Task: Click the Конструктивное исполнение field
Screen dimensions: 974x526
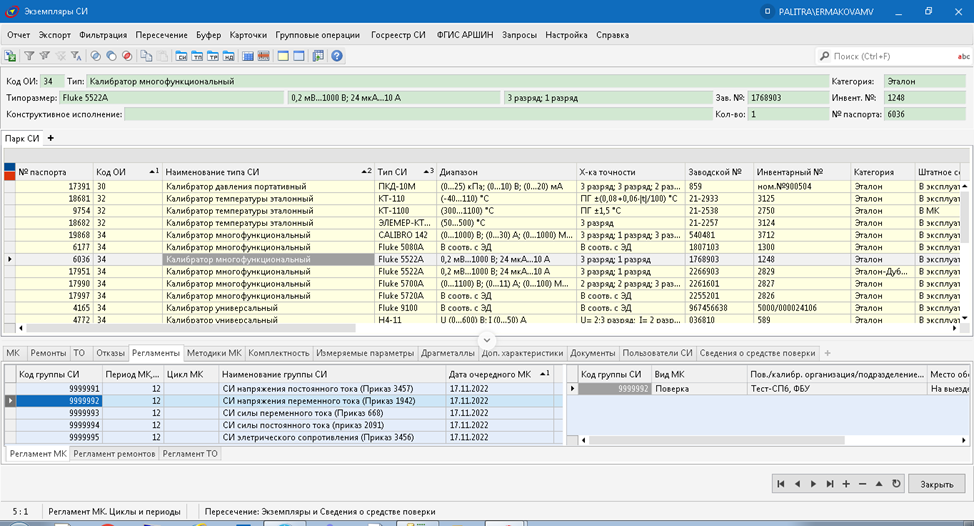Action: point(418,114)
